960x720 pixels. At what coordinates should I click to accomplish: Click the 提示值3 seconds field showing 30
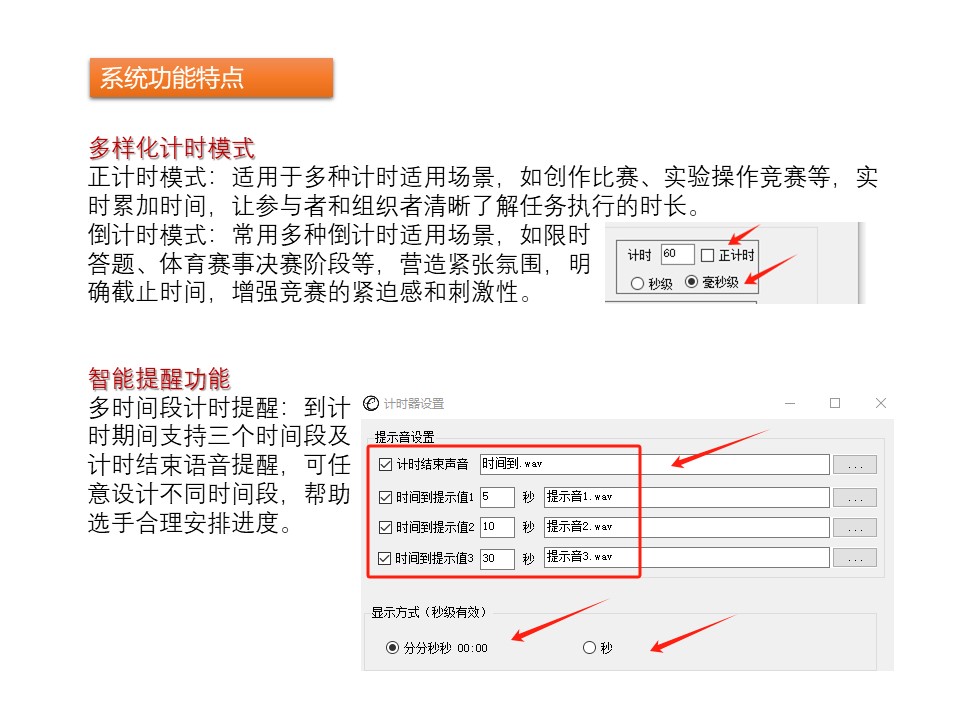pyautogui.click(x=497, y=558)
